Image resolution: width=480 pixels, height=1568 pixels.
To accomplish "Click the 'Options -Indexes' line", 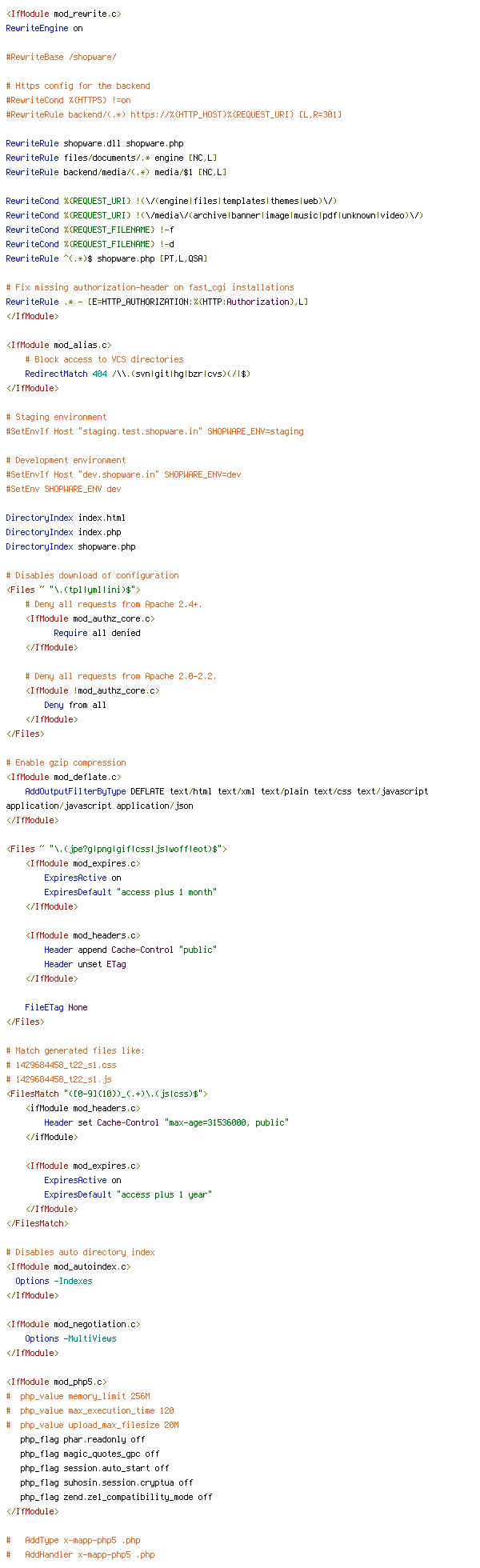I will point(54,1281).
